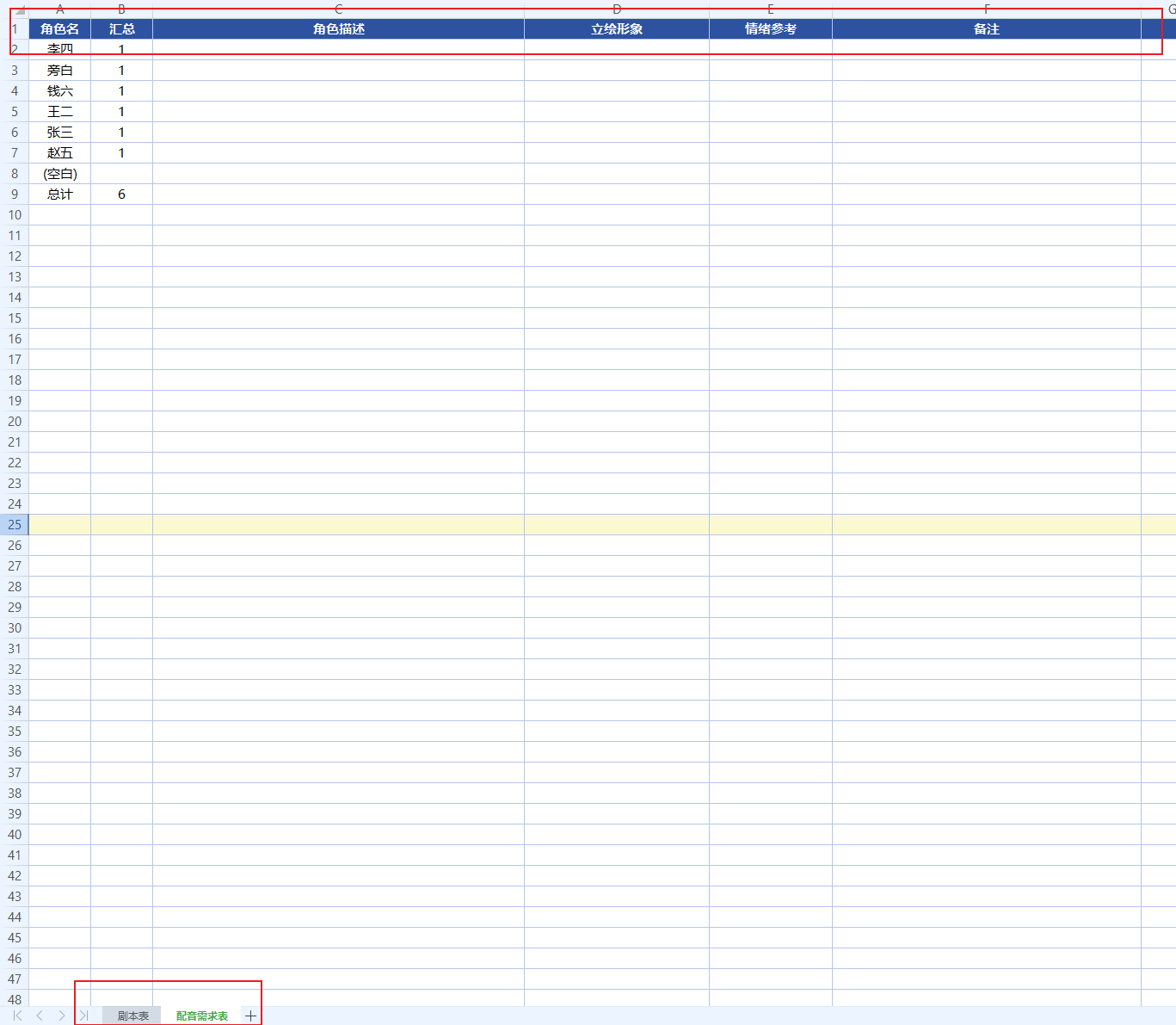This screenshot has height=1025, width=1176.
Task: Select the (空白) cell
Action: (x=59, y=174)
